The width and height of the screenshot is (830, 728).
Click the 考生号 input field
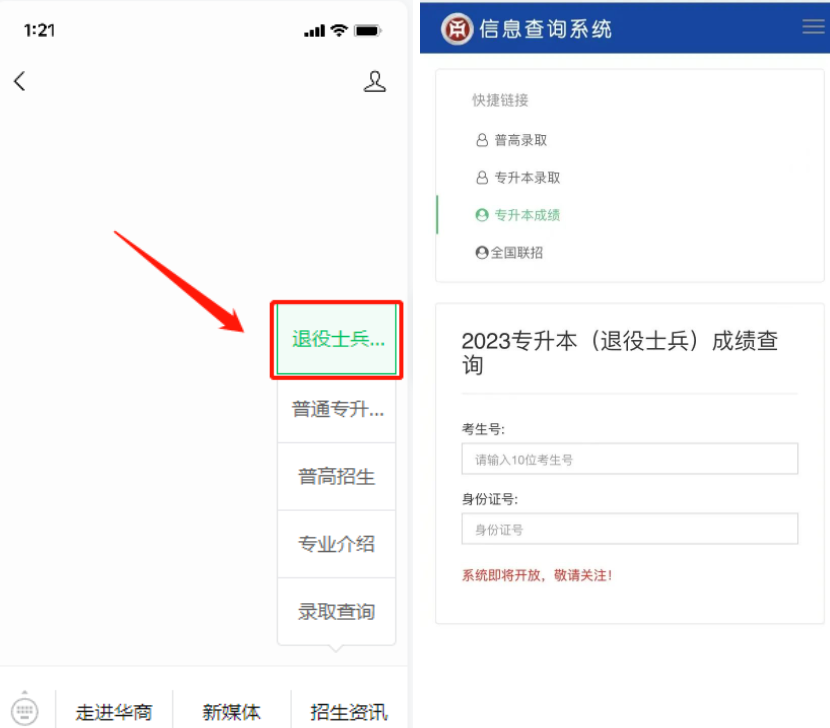click(x=628, y=459)
